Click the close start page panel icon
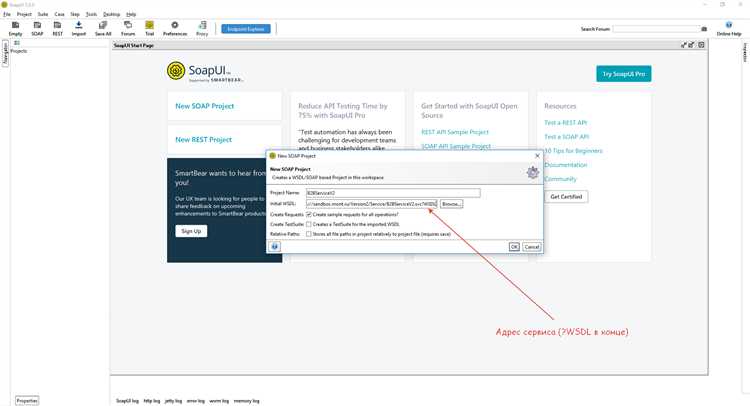Screen dimensions: 750x406 tap(701, 45)
